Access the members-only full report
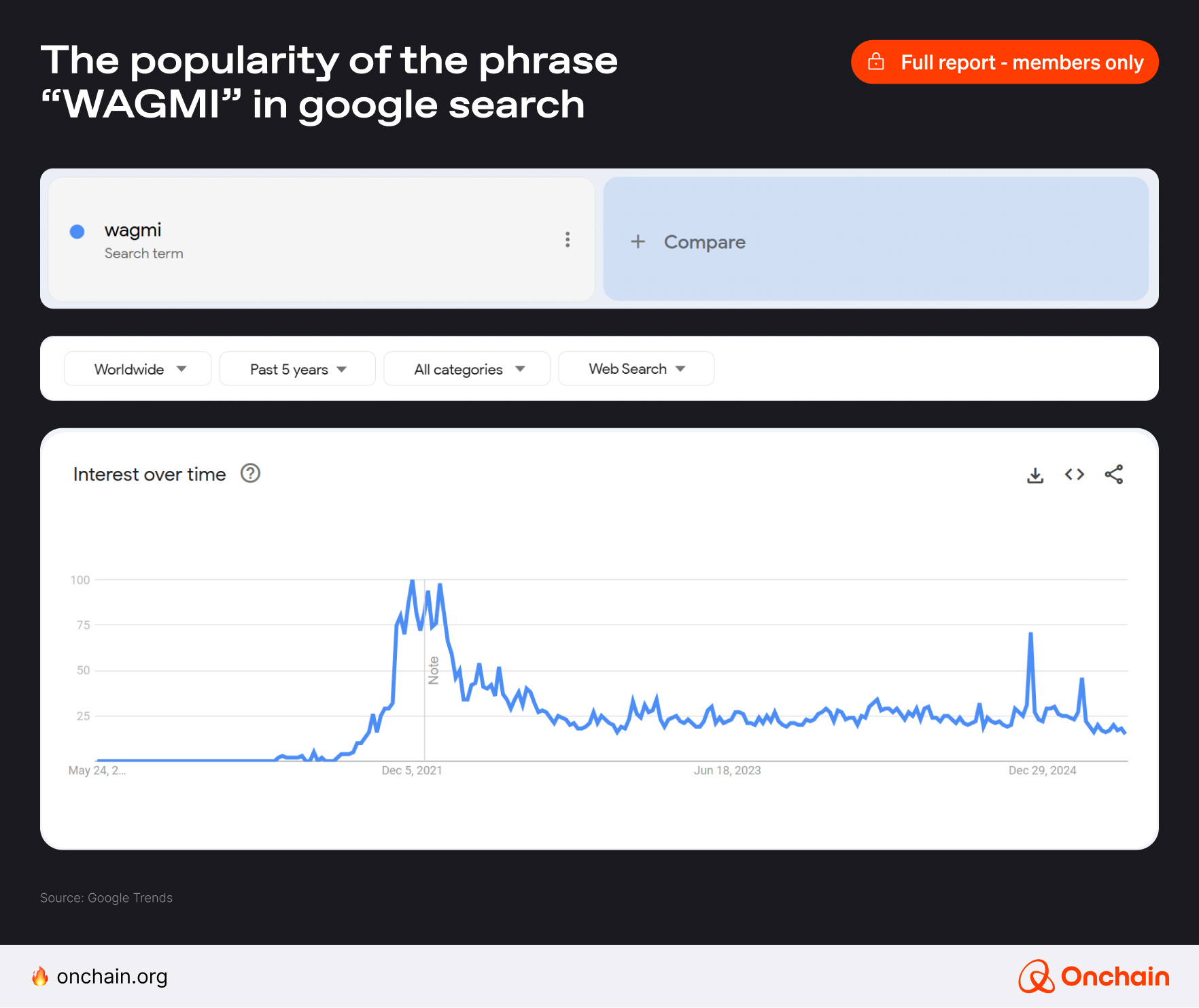Screen dimensions: 1199x1008 (1005, 62)
